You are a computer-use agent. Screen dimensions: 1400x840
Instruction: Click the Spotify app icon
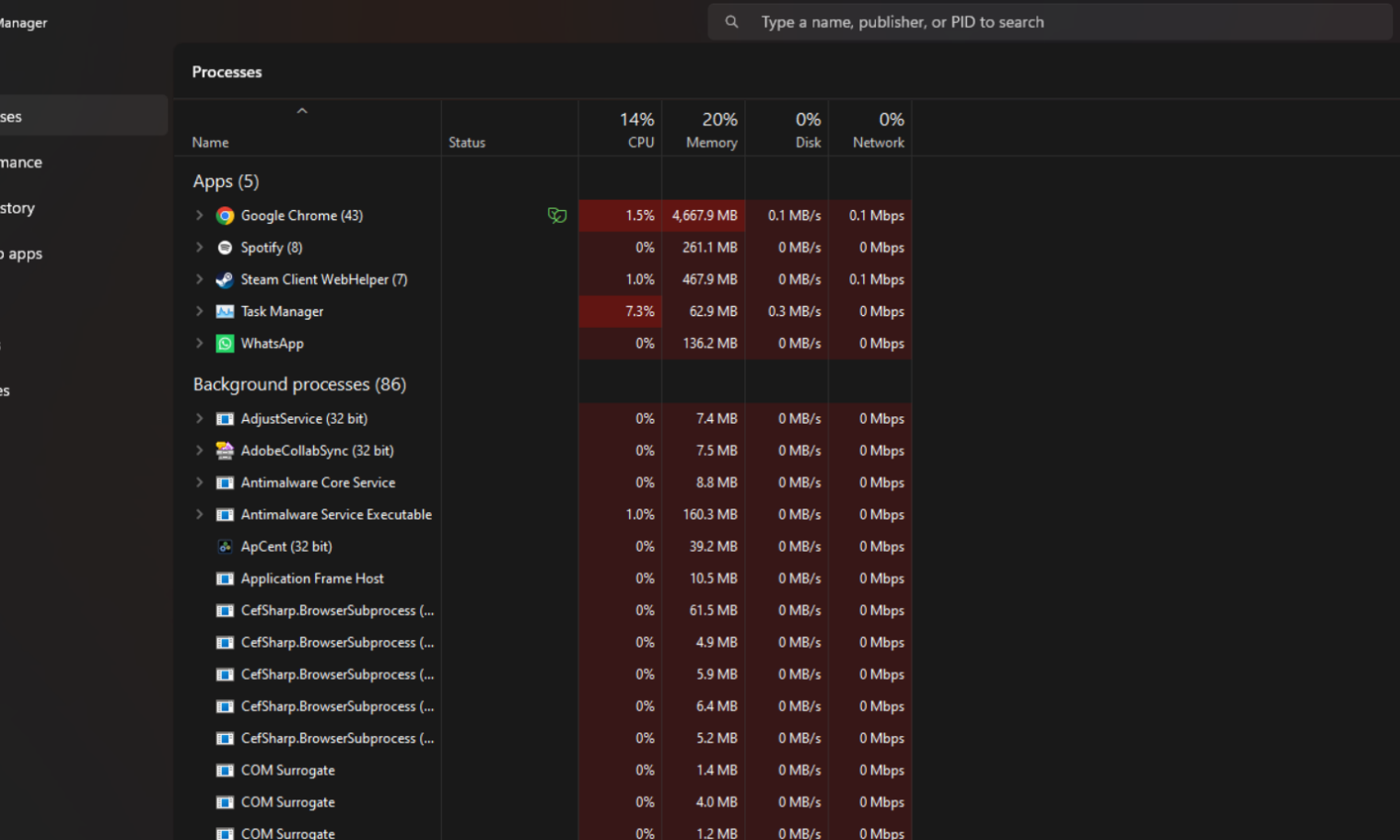pos(225,248)
